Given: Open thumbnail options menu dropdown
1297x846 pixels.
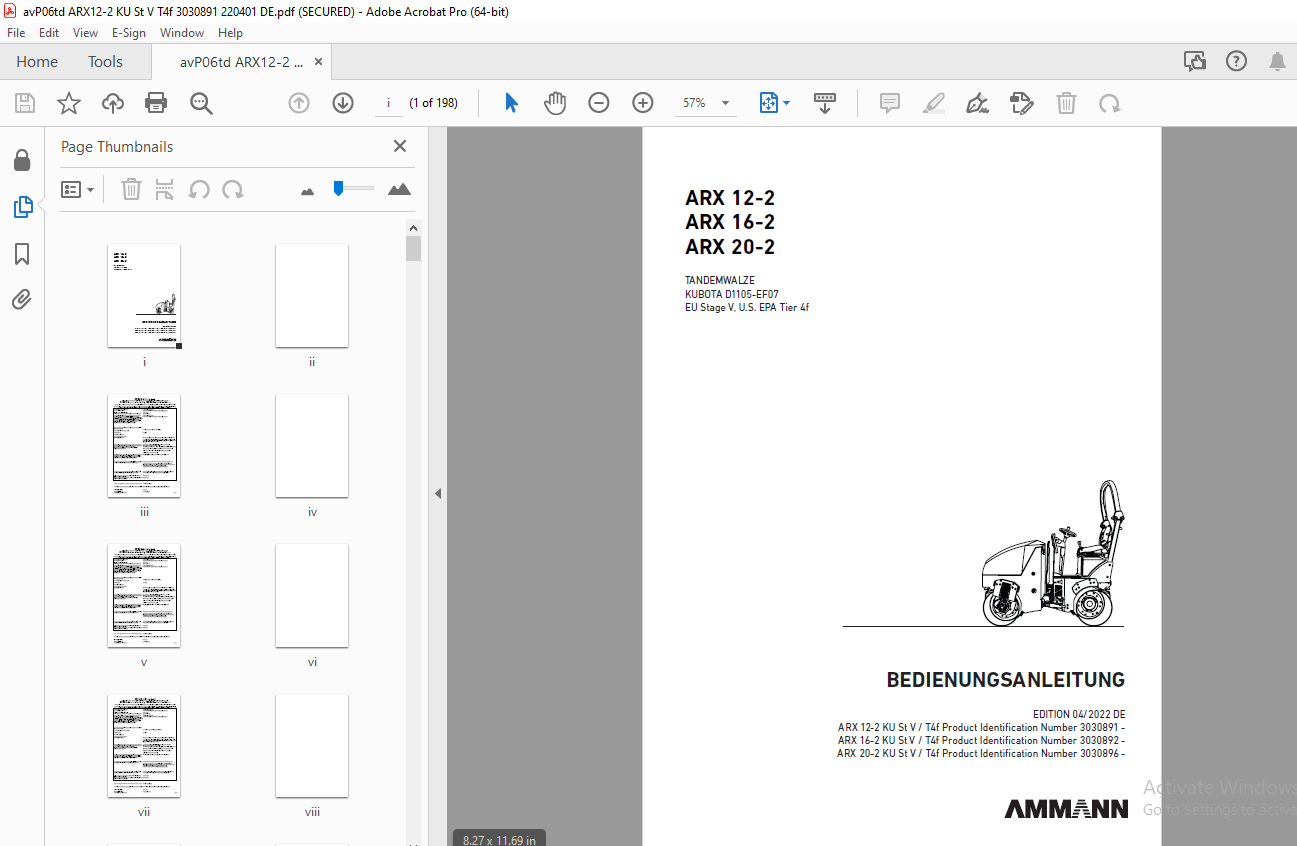Looking at the screenshot, I should pyautogui.click(x=77, y=189).
